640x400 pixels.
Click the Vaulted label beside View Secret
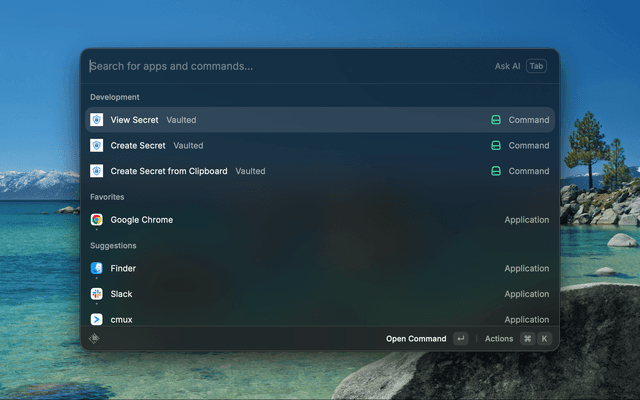[181, 120]
